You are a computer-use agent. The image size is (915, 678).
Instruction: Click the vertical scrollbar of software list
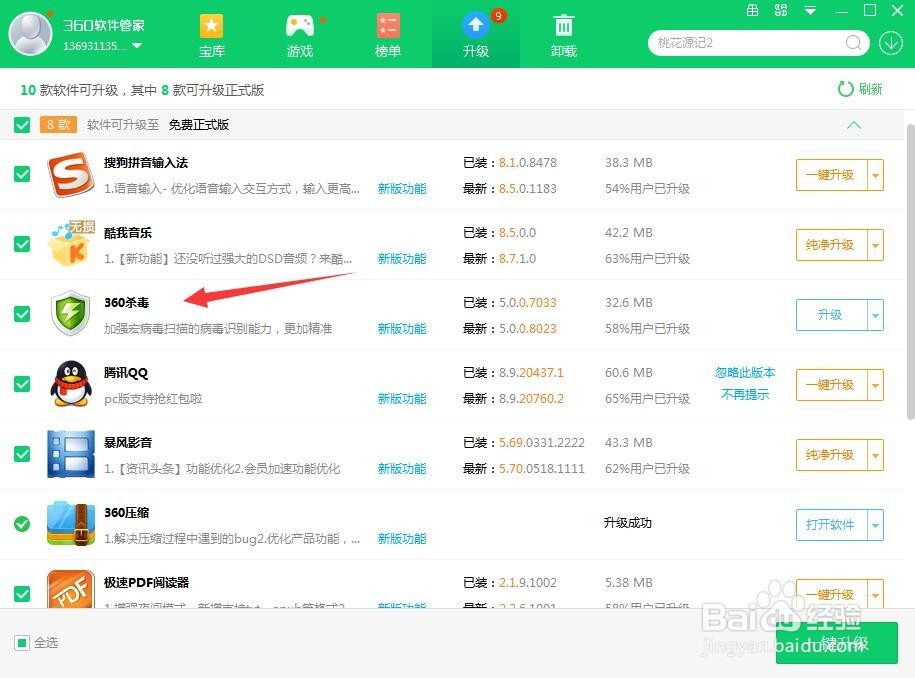pyautogui.click(x=910, y=271)
